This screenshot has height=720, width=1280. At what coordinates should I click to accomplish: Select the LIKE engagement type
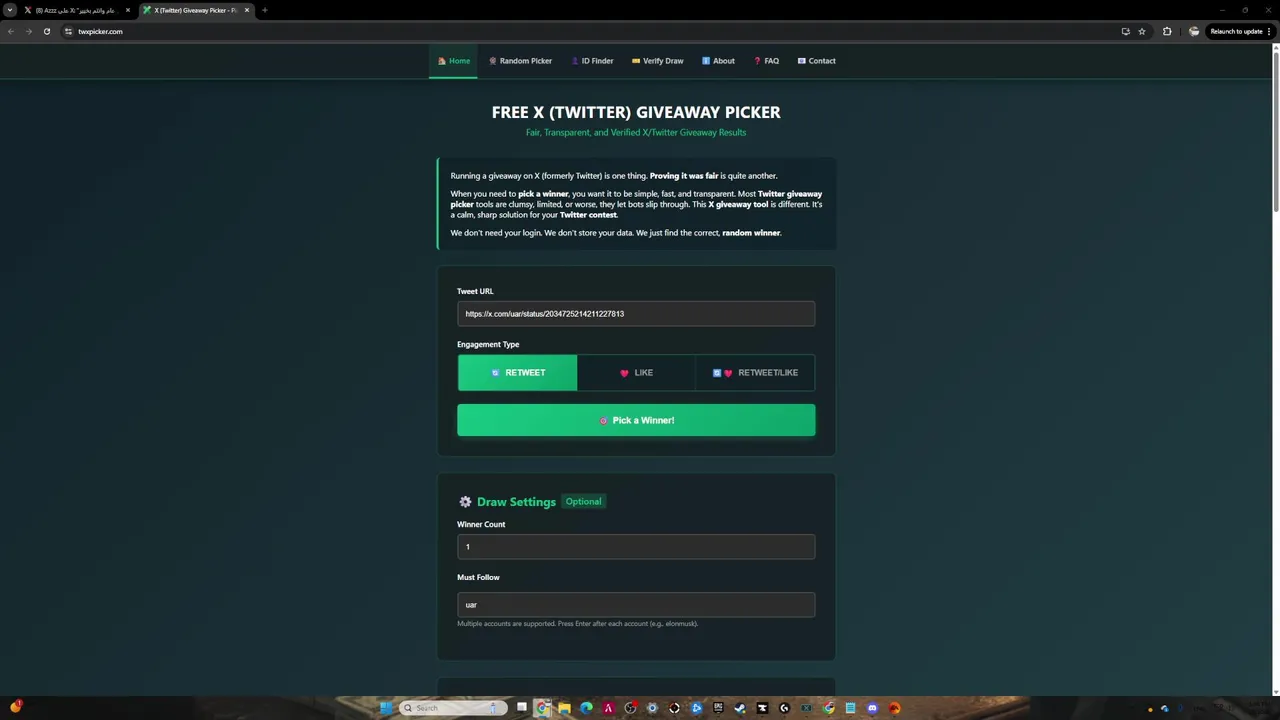pyautogui.click(x=636, y=373)
